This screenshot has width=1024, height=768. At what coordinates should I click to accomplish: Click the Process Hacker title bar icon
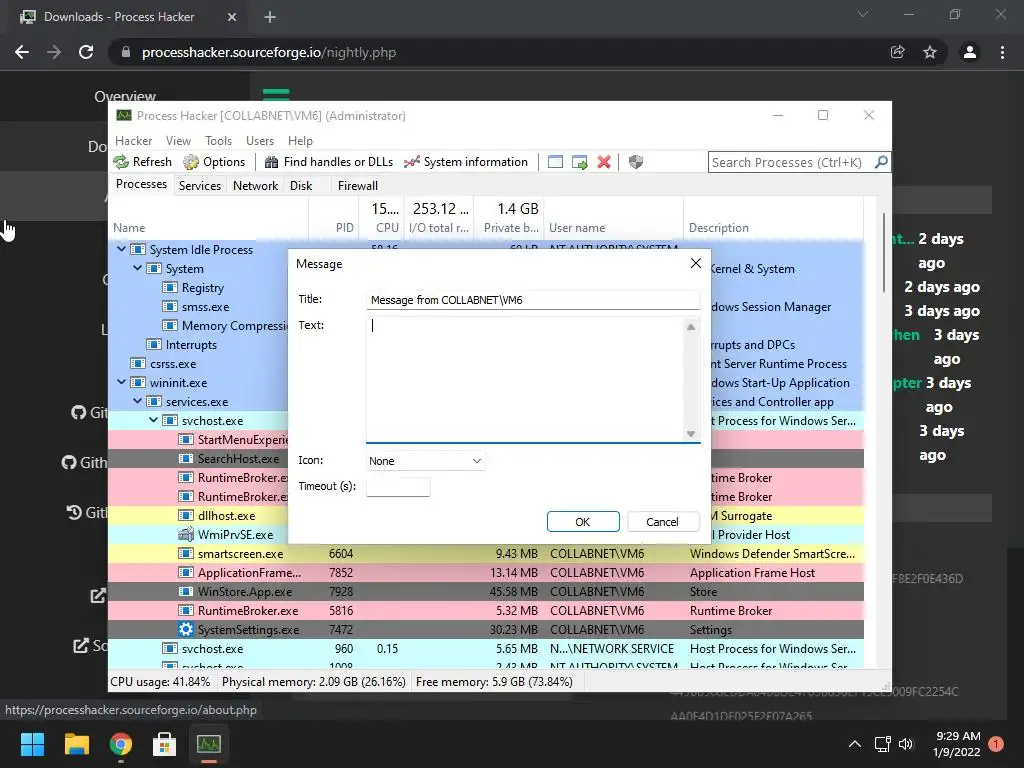point(123,116)
